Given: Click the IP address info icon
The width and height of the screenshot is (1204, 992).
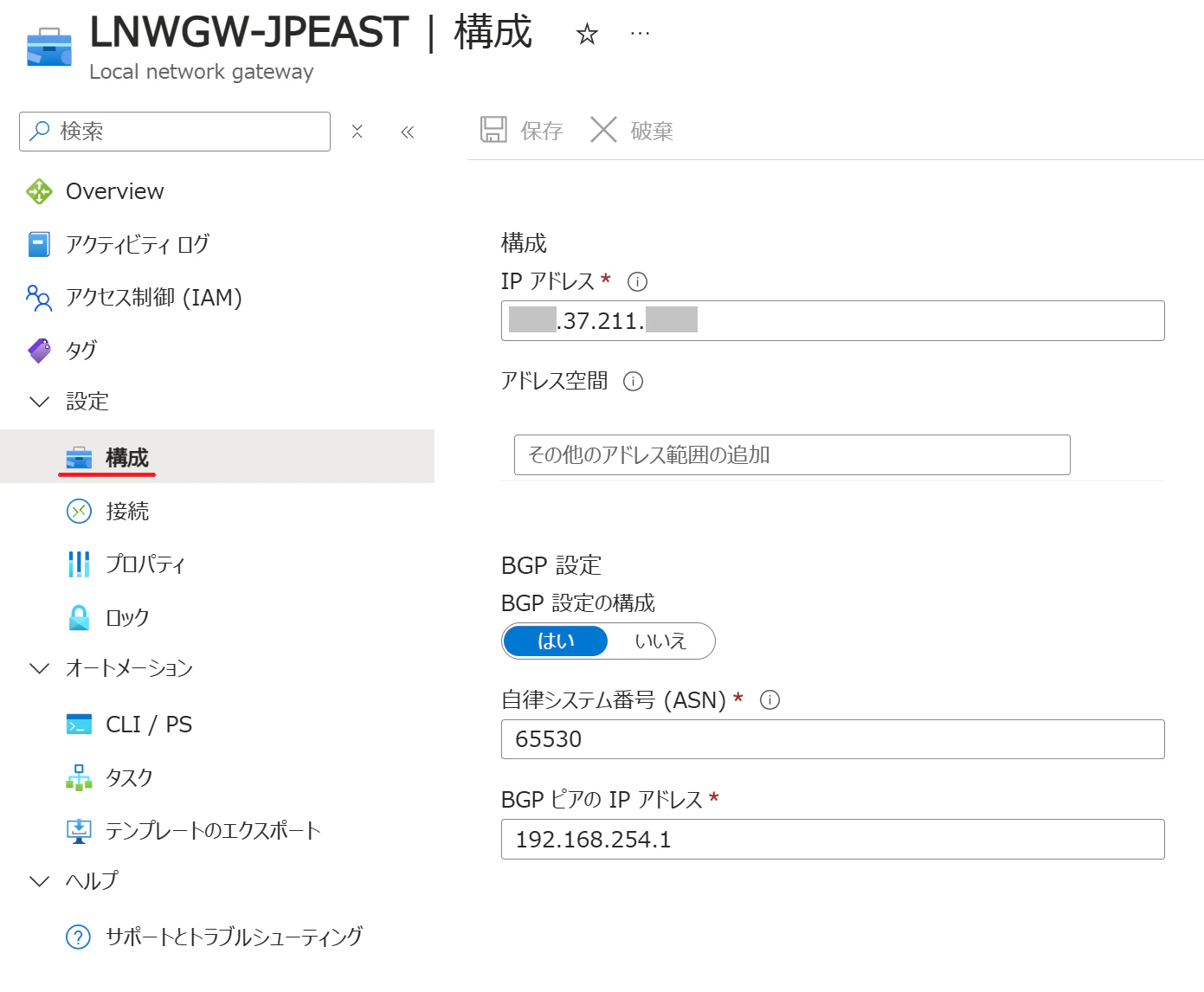Looking at the screenshot, I should pyautogui.click(x=637, y=282).
